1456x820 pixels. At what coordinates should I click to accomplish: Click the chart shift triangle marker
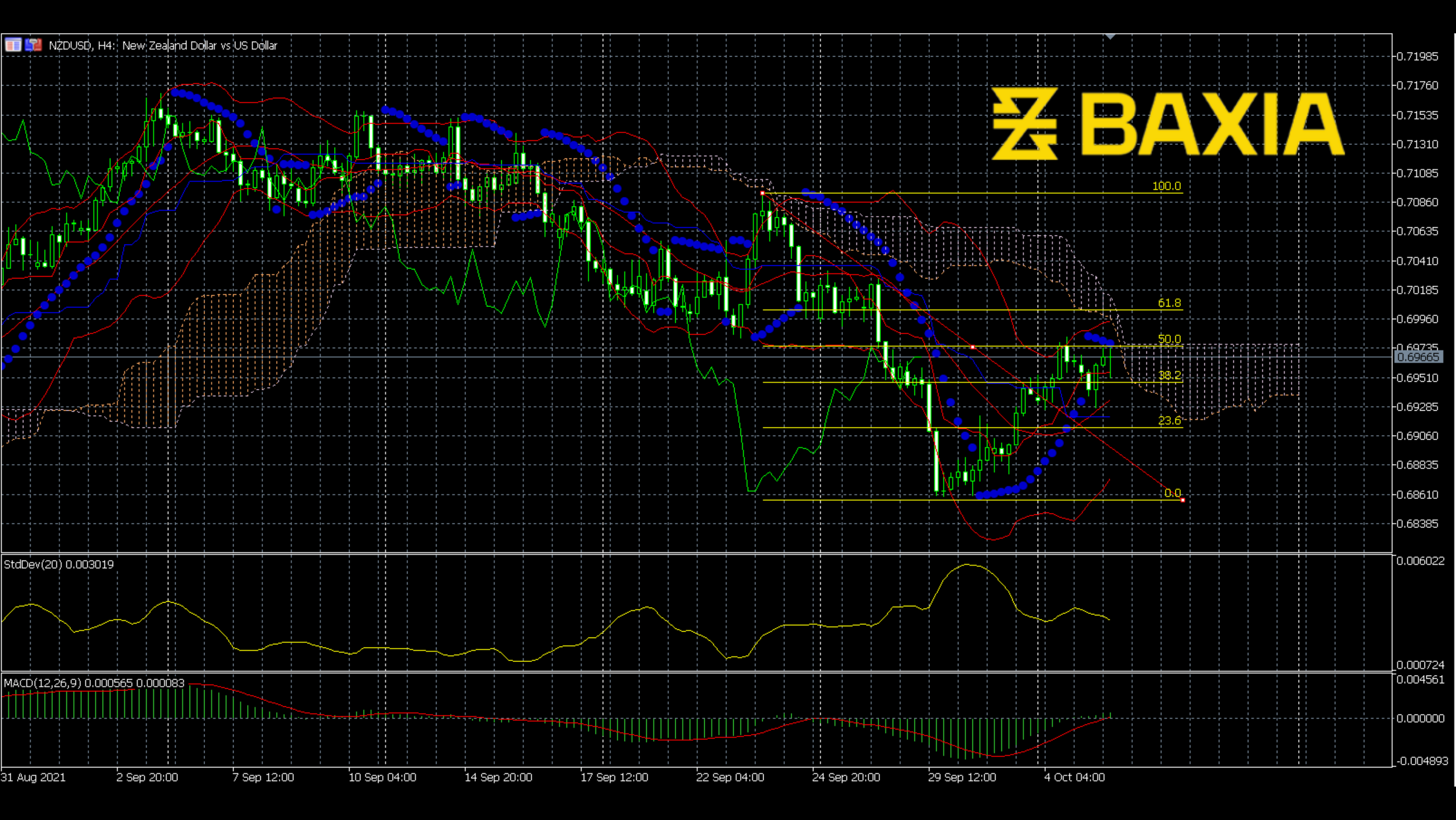[1110, 37]
